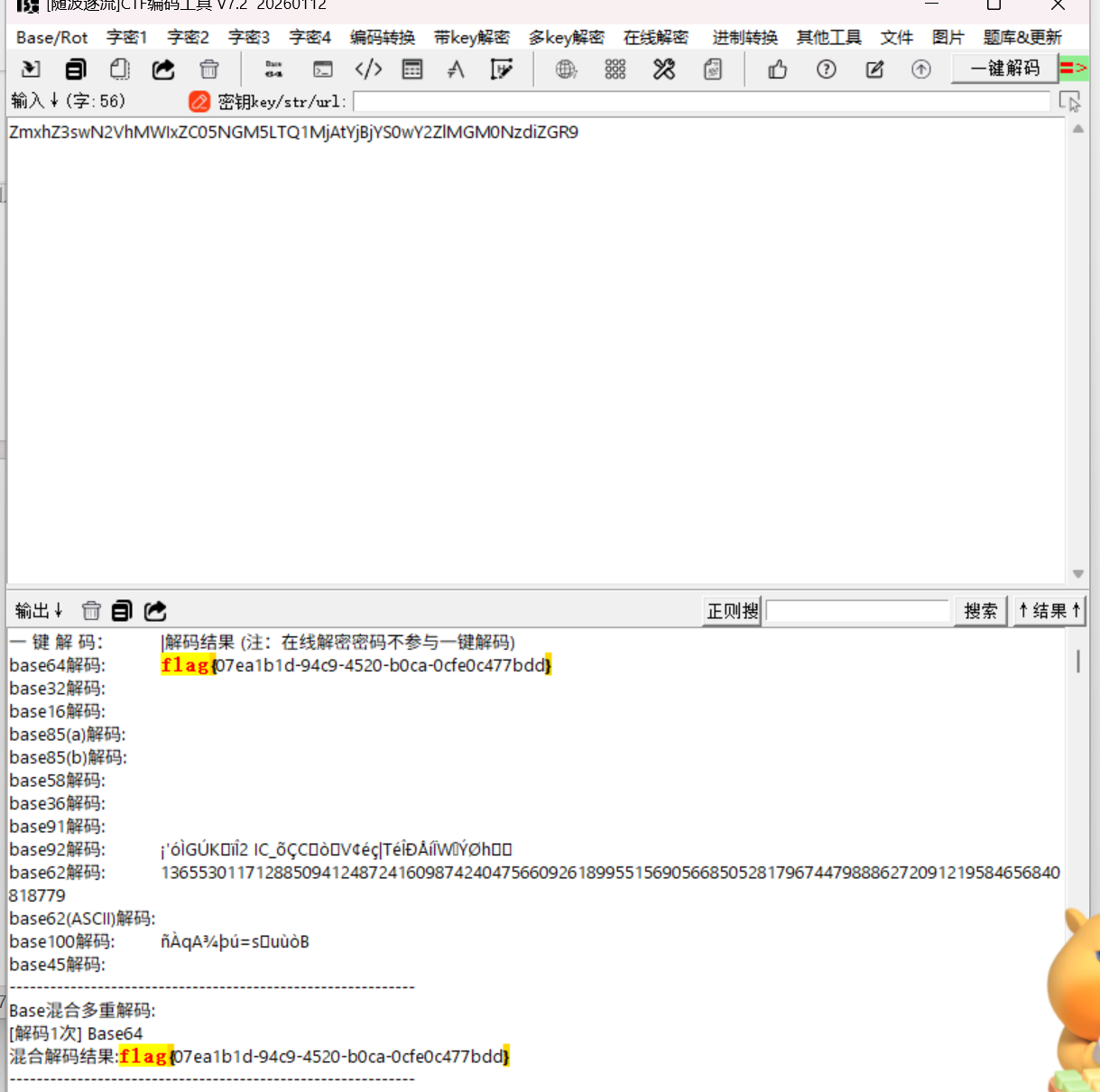The height and width of the screenshot is (1092, 1100).
Task: Click the orange cartoon mascot
Action: coord(1074,999)
